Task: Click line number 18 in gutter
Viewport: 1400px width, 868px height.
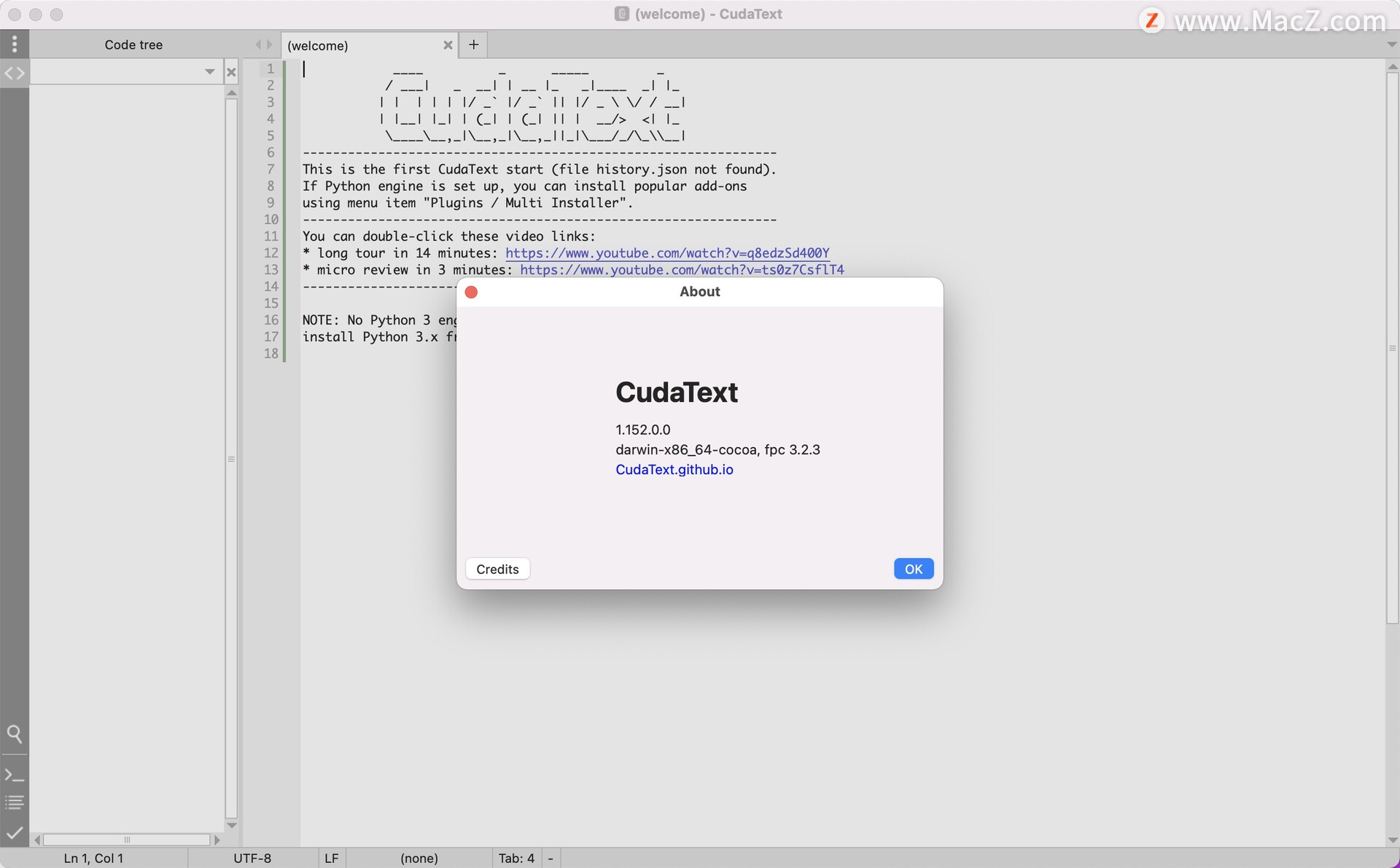Action: click(271, 354)
